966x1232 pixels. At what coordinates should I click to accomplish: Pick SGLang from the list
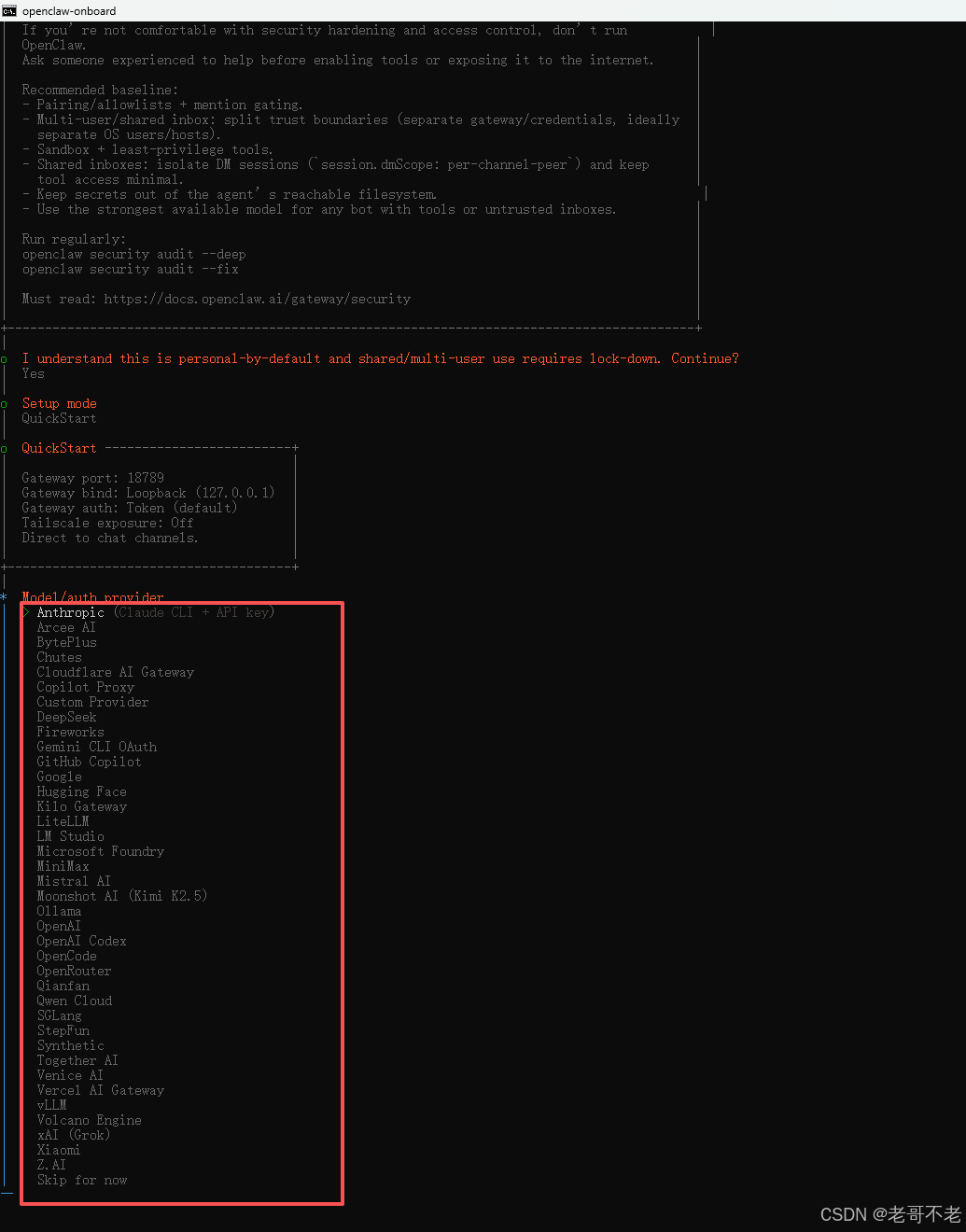coord(59,1015)
